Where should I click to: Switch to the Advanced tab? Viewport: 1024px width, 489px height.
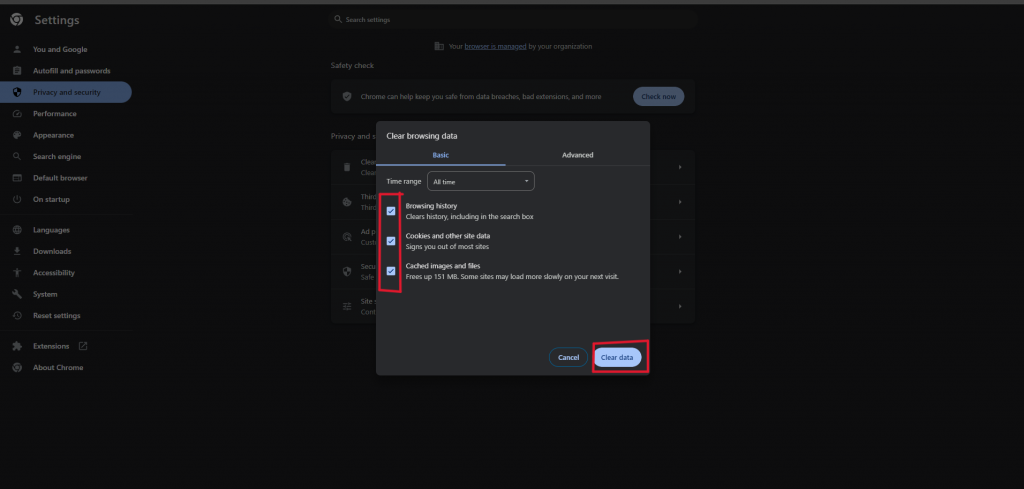[x=578, y=155]
